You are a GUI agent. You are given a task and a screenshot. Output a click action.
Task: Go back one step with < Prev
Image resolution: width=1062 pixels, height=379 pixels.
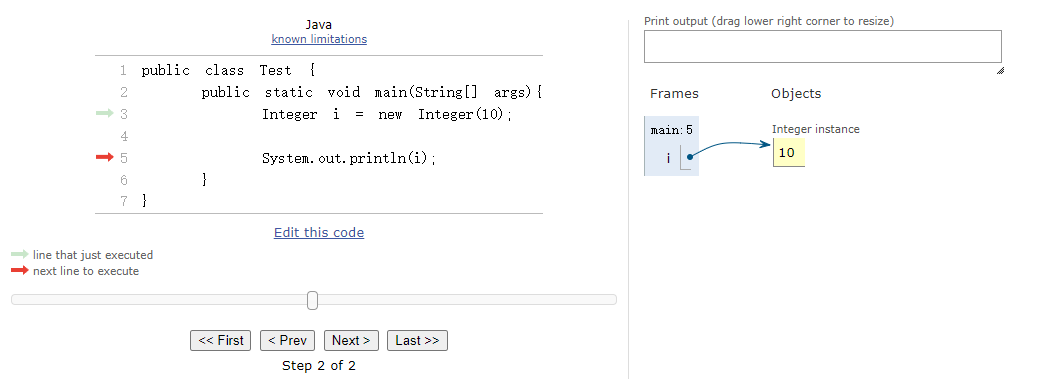click(x=287, y=340)
